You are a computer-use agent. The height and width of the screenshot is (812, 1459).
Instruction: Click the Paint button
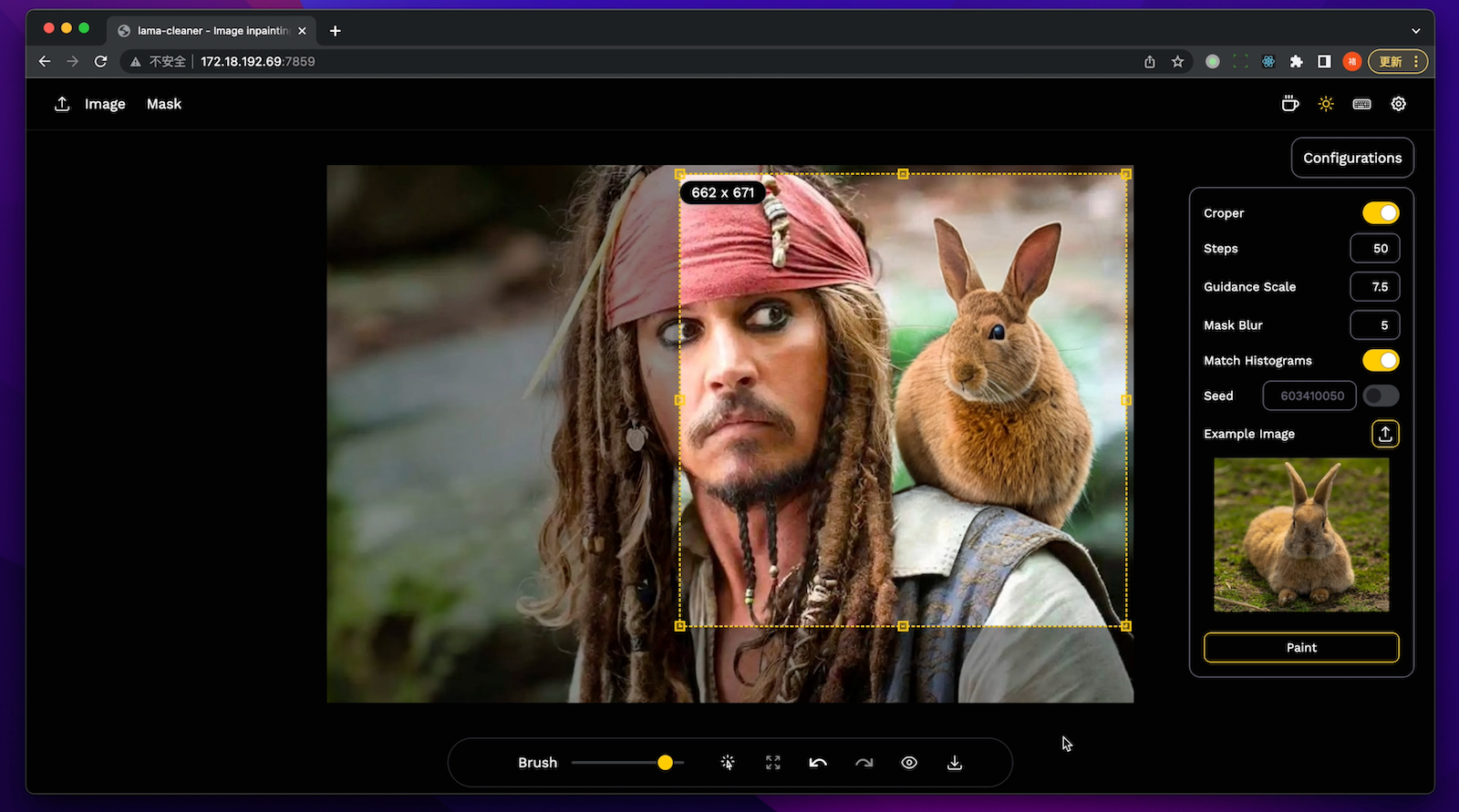(x=1301, y=647)
